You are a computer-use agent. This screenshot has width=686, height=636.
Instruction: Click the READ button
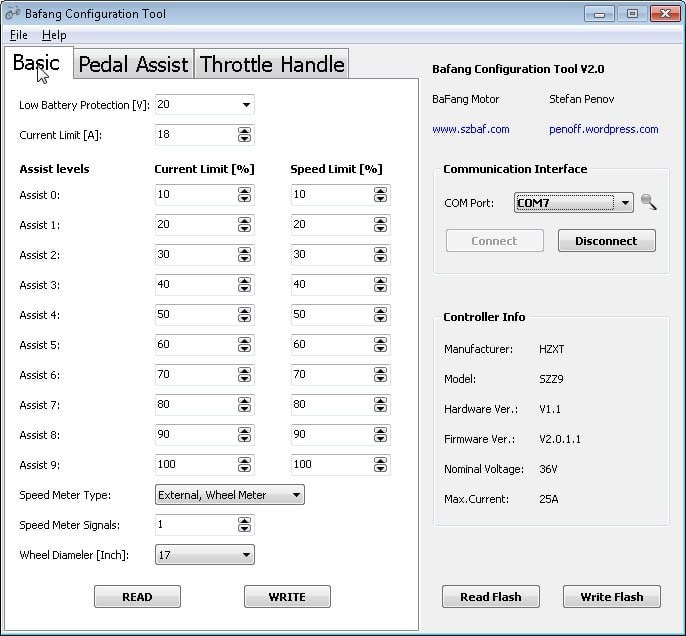click(137, 597)
